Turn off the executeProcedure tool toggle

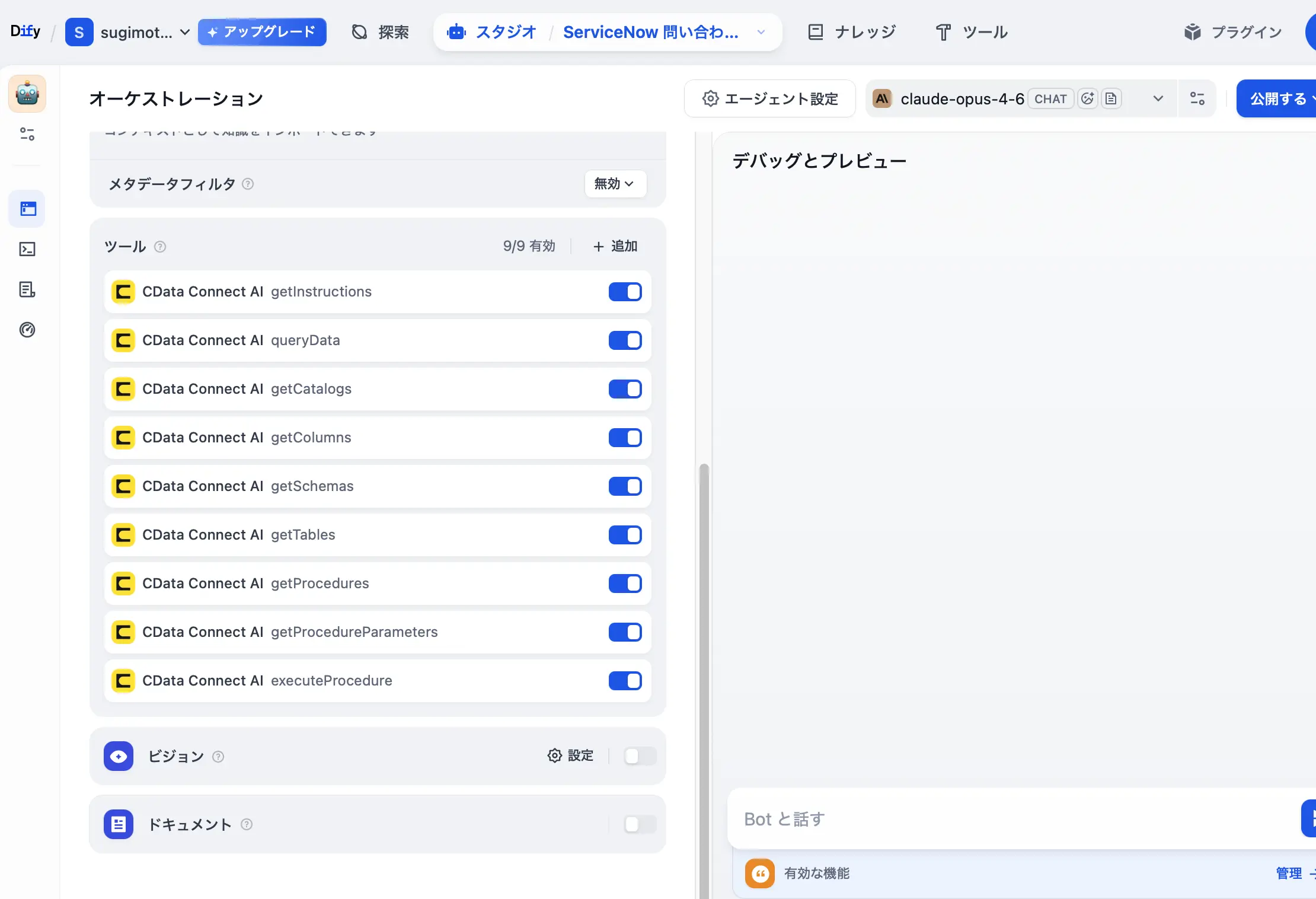[625, 681]
